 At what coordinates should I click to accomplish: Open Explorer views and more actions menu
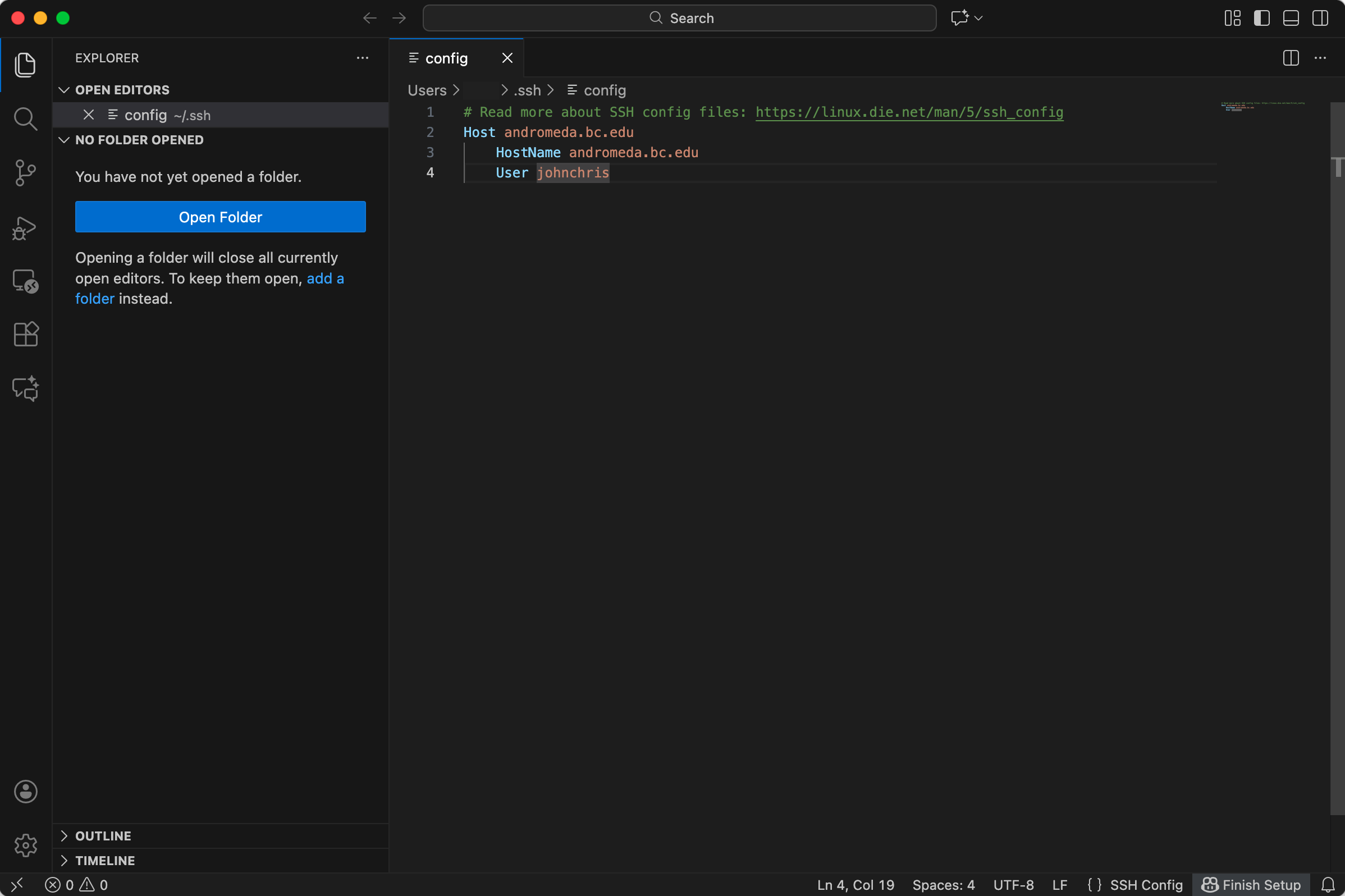coord(362,58)
